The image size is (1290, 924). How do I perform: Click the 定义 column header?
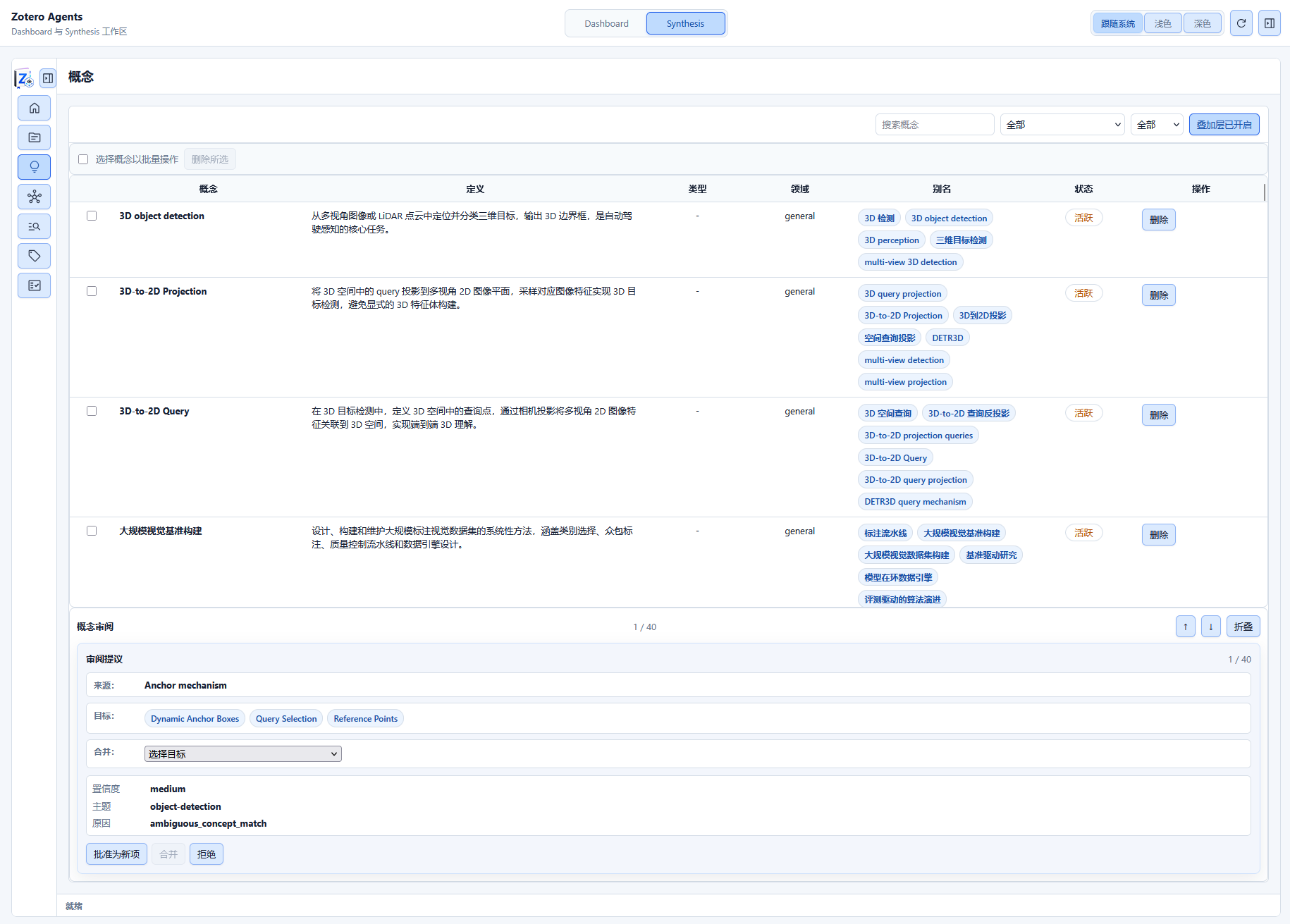coord(475,189)
